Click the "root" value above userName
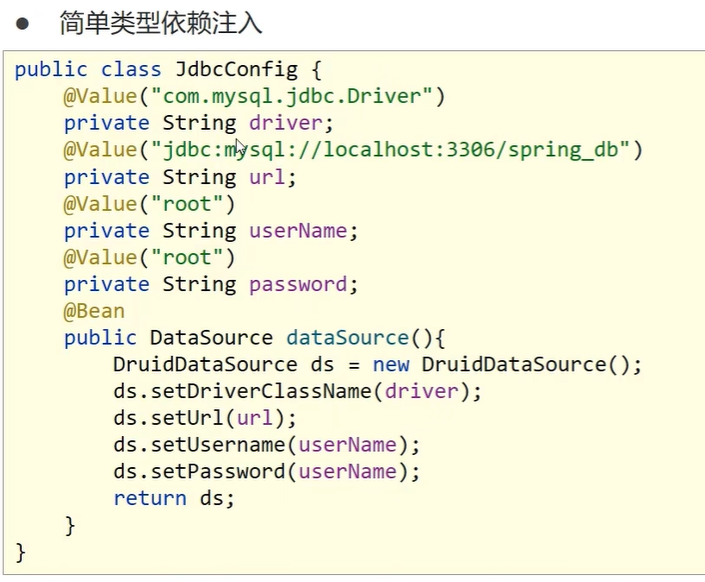 coord(187,204)
